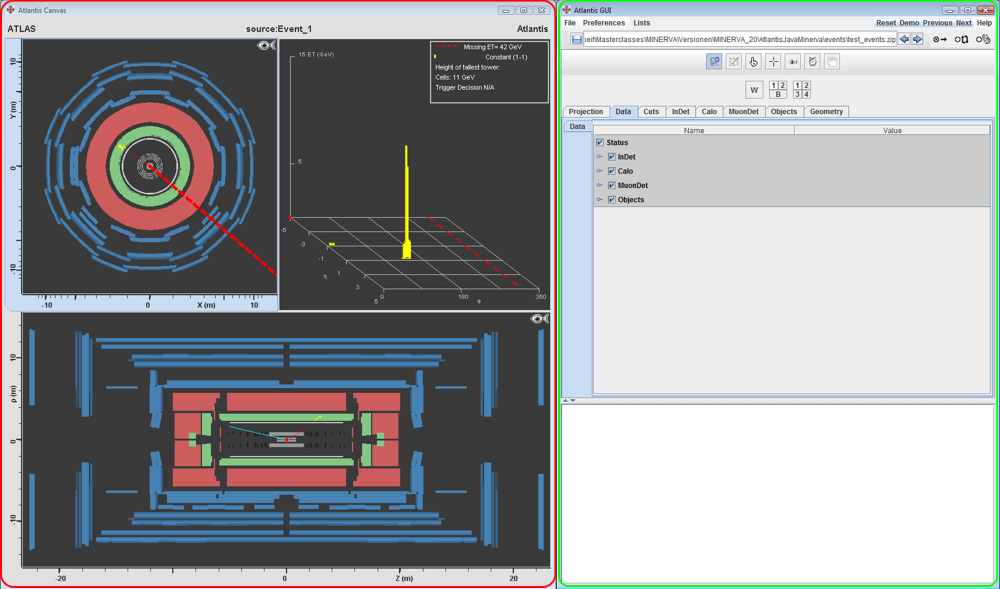This screenshot has height=589, width=1000.
Task: Open the Preferences menu
Action: tap(604, 23)
